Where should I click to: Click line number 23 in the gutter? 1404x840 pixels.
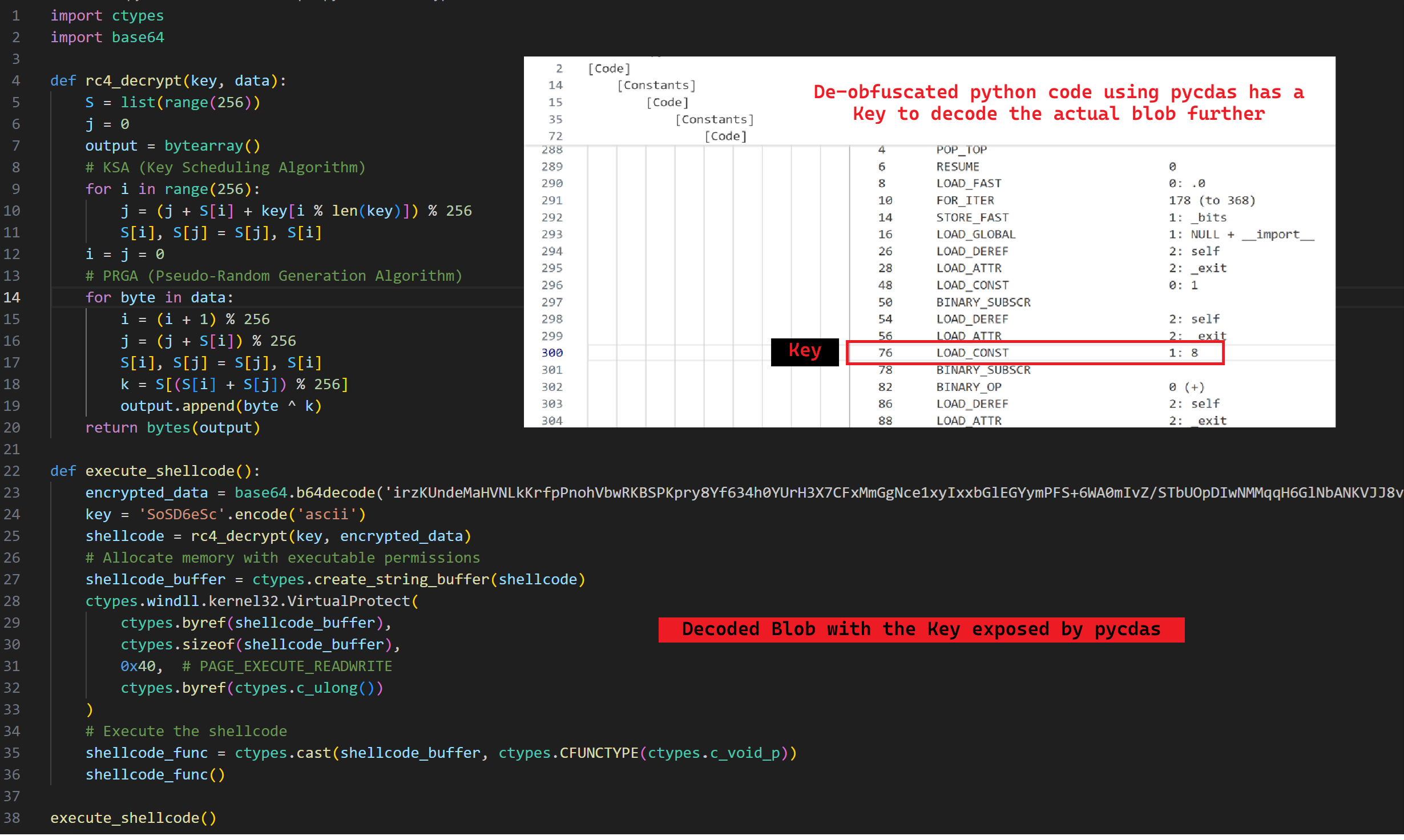(12, 492)
